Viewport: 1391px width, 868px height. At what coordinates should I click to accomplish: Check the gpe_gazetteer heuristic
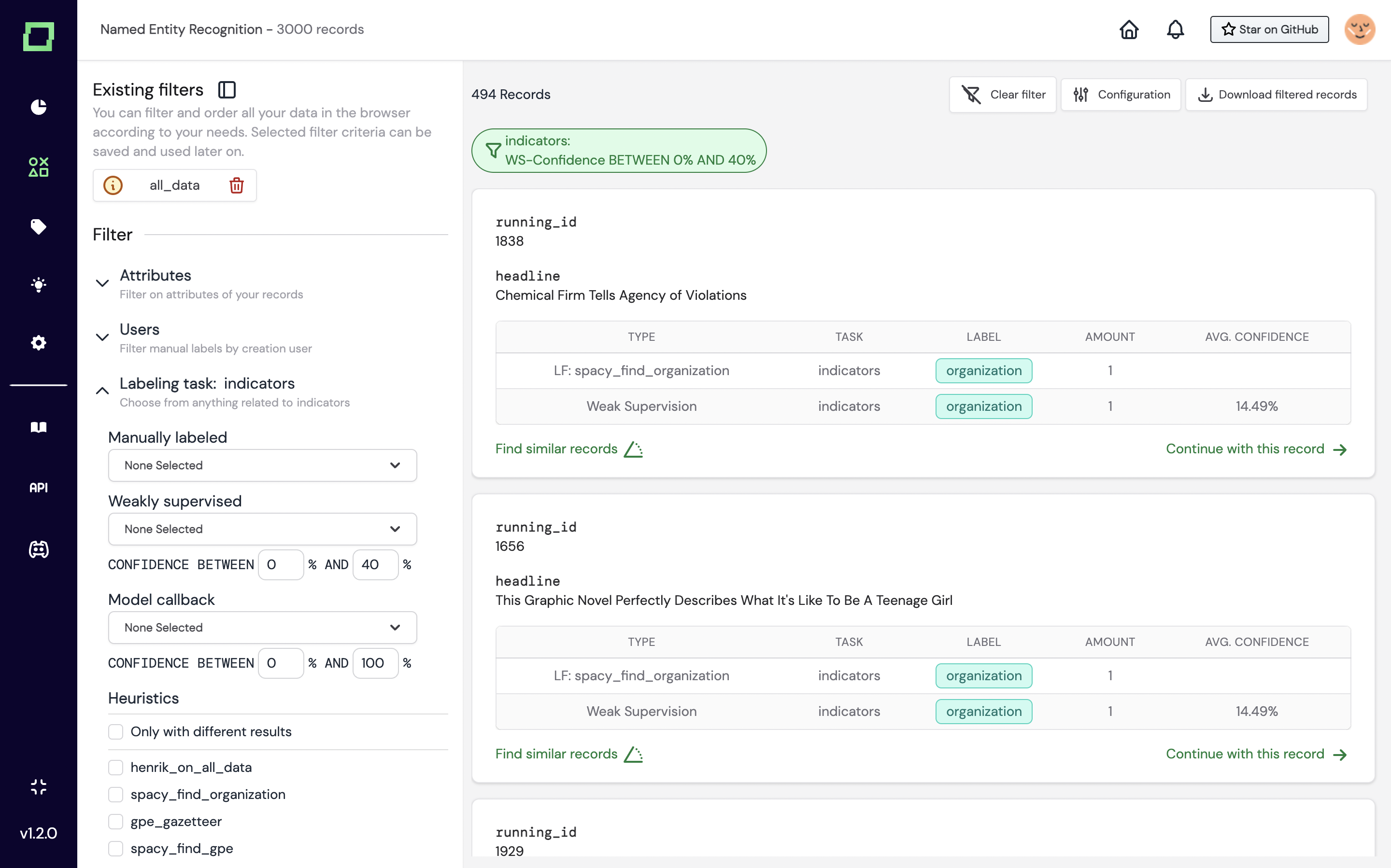pos(116,821)
